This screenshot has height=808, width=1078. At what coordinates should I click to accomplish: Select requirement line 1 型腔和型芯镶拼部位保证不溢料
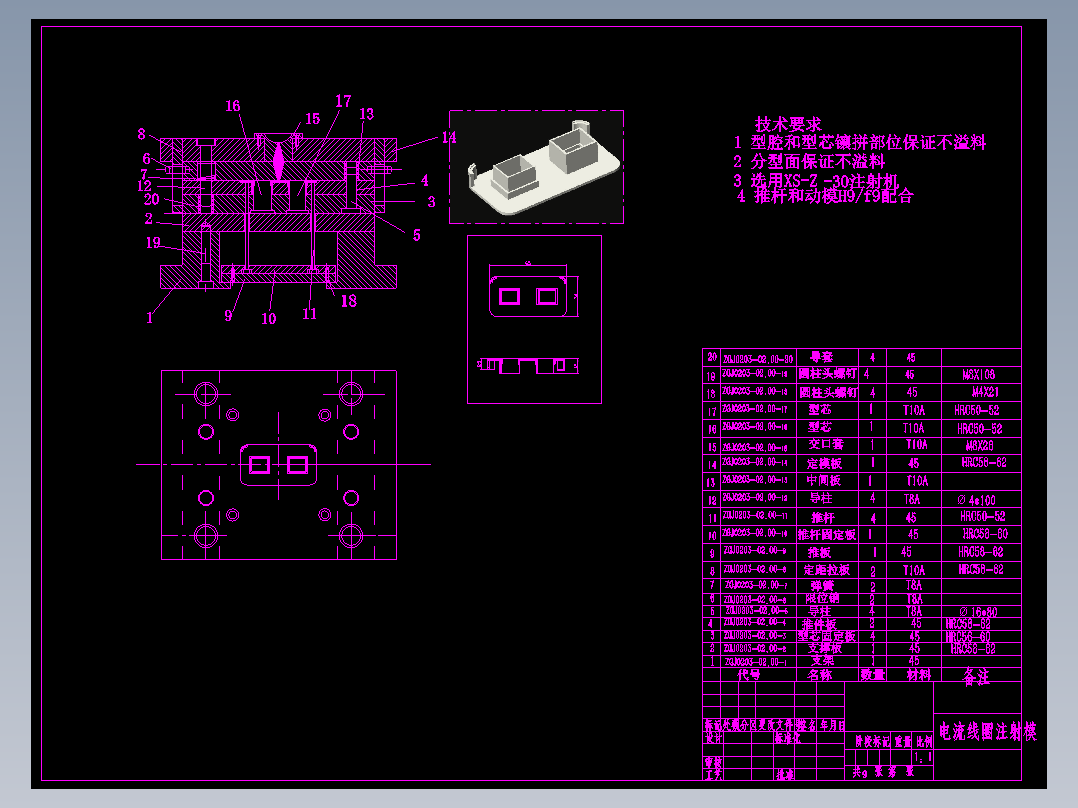(859, 142)
